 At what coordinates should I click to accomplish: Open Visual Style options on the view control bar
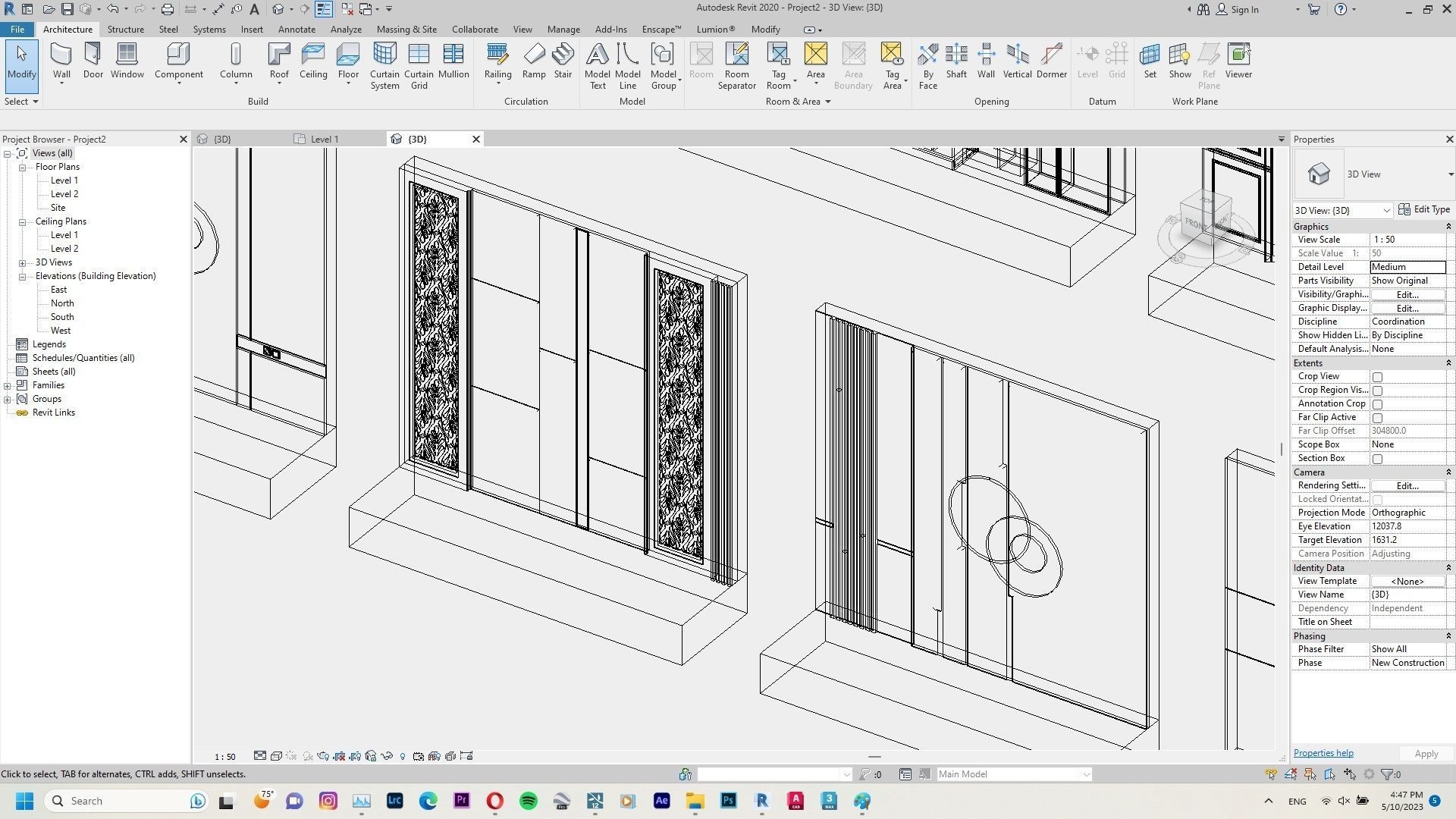tap(275, 755)
